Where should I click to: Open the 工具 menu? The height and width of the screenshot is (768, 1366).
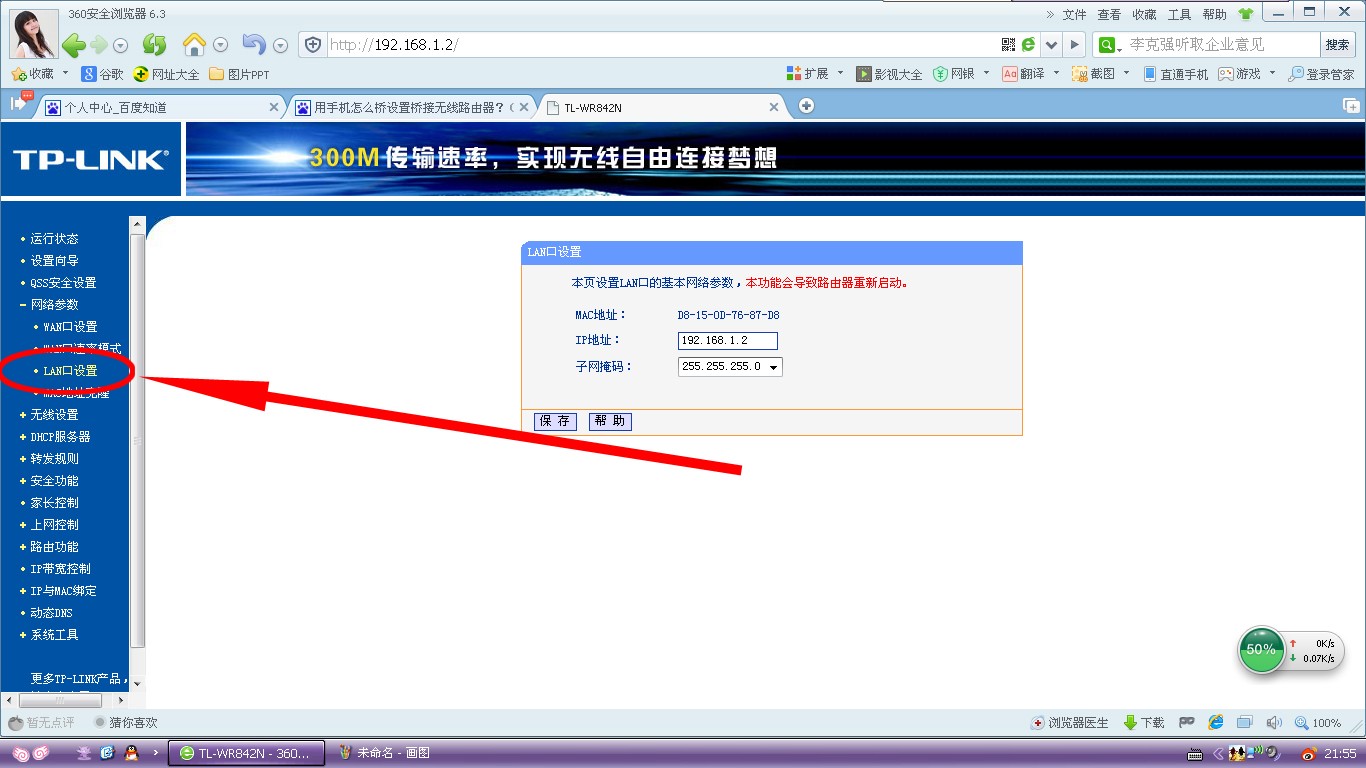coord(1179,14)
